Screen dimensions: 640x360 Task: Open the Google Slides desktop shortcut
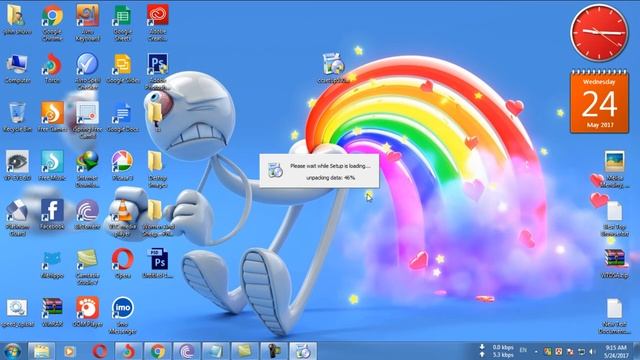tap(122, 69)
